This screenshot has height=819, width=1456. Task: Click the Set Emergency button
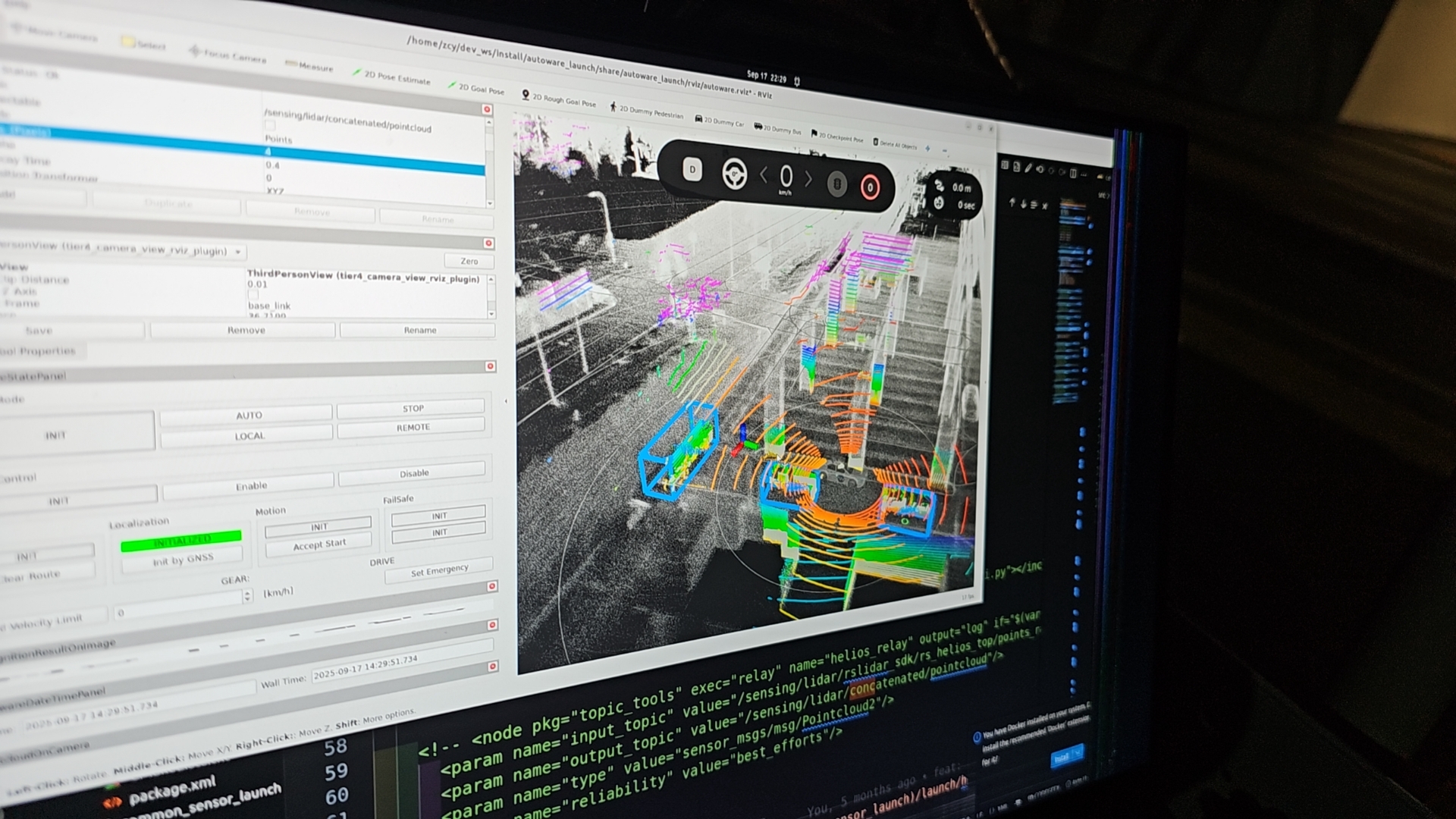pos(439,572)
